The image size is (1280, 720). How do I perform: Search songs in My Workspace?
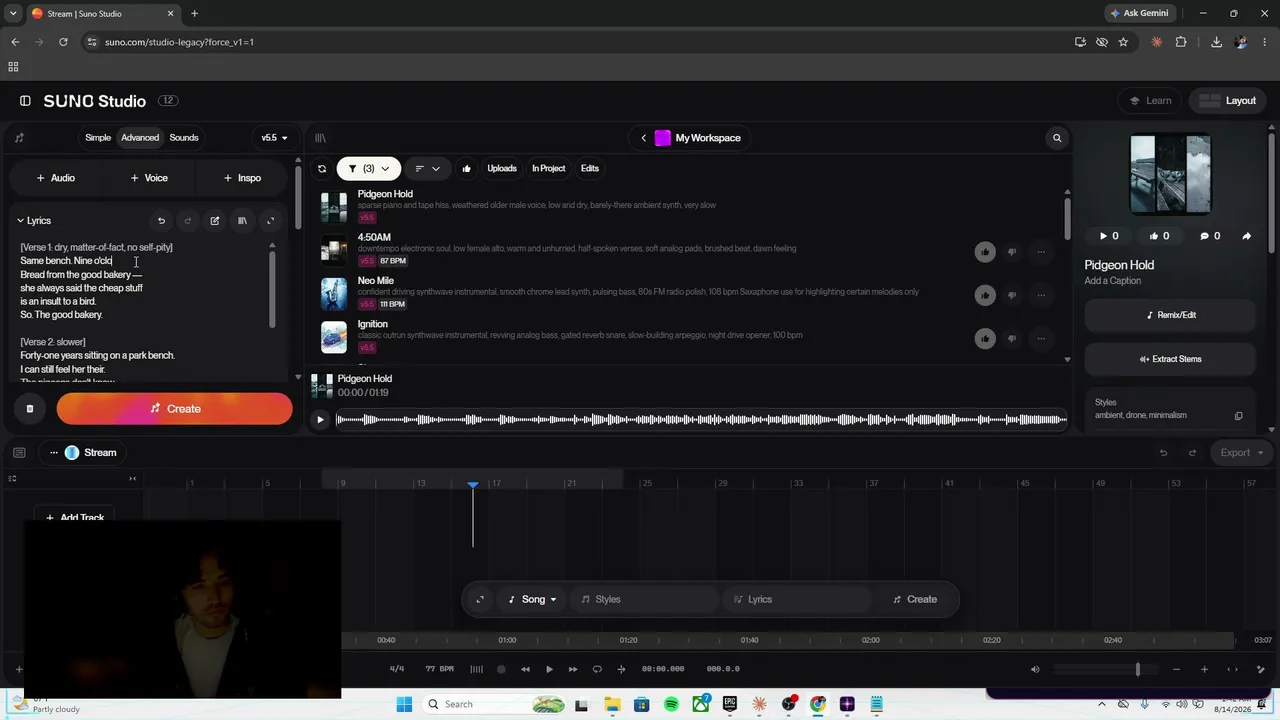click(x=1057, y=138)
